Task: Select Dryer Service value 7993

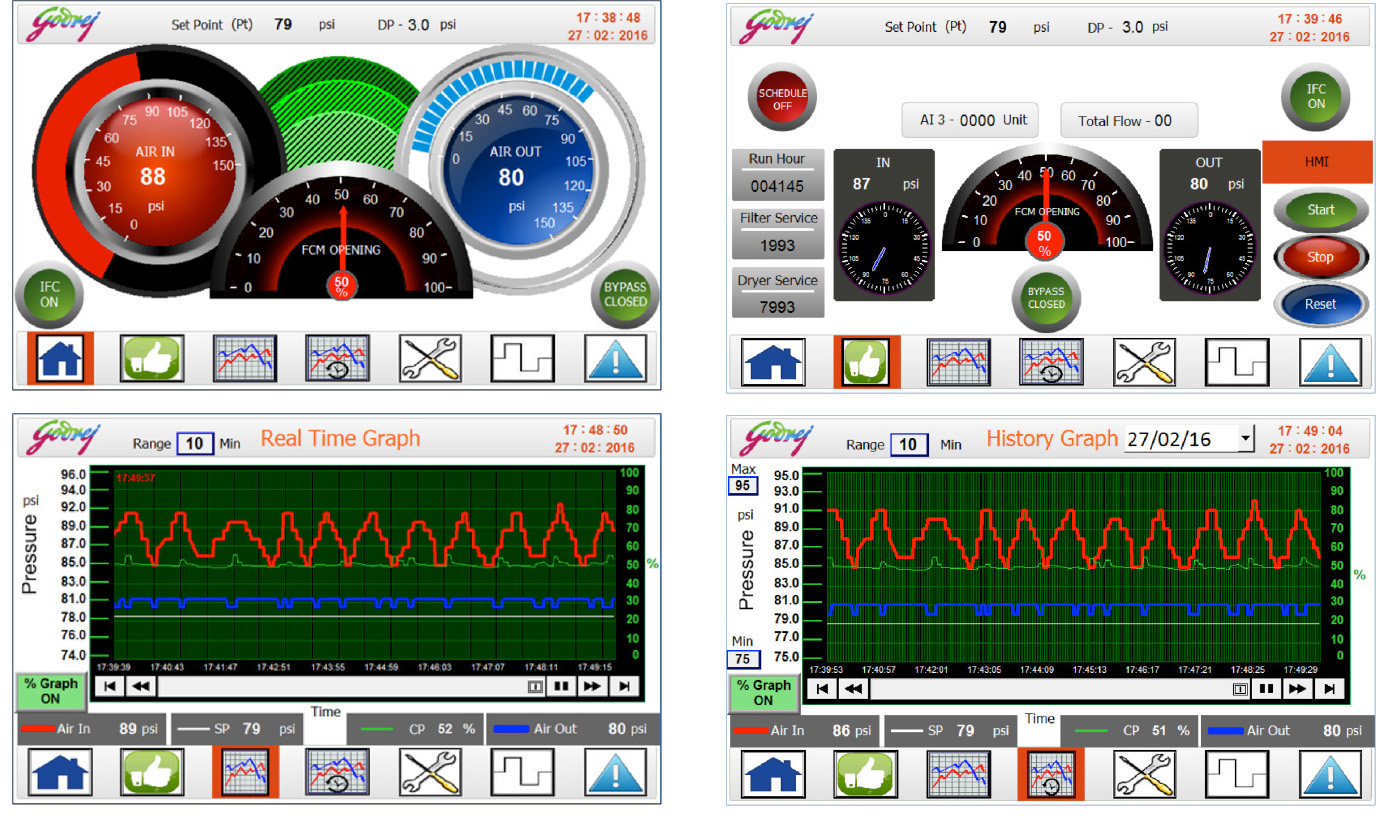Action: click(x=778, y=306)
